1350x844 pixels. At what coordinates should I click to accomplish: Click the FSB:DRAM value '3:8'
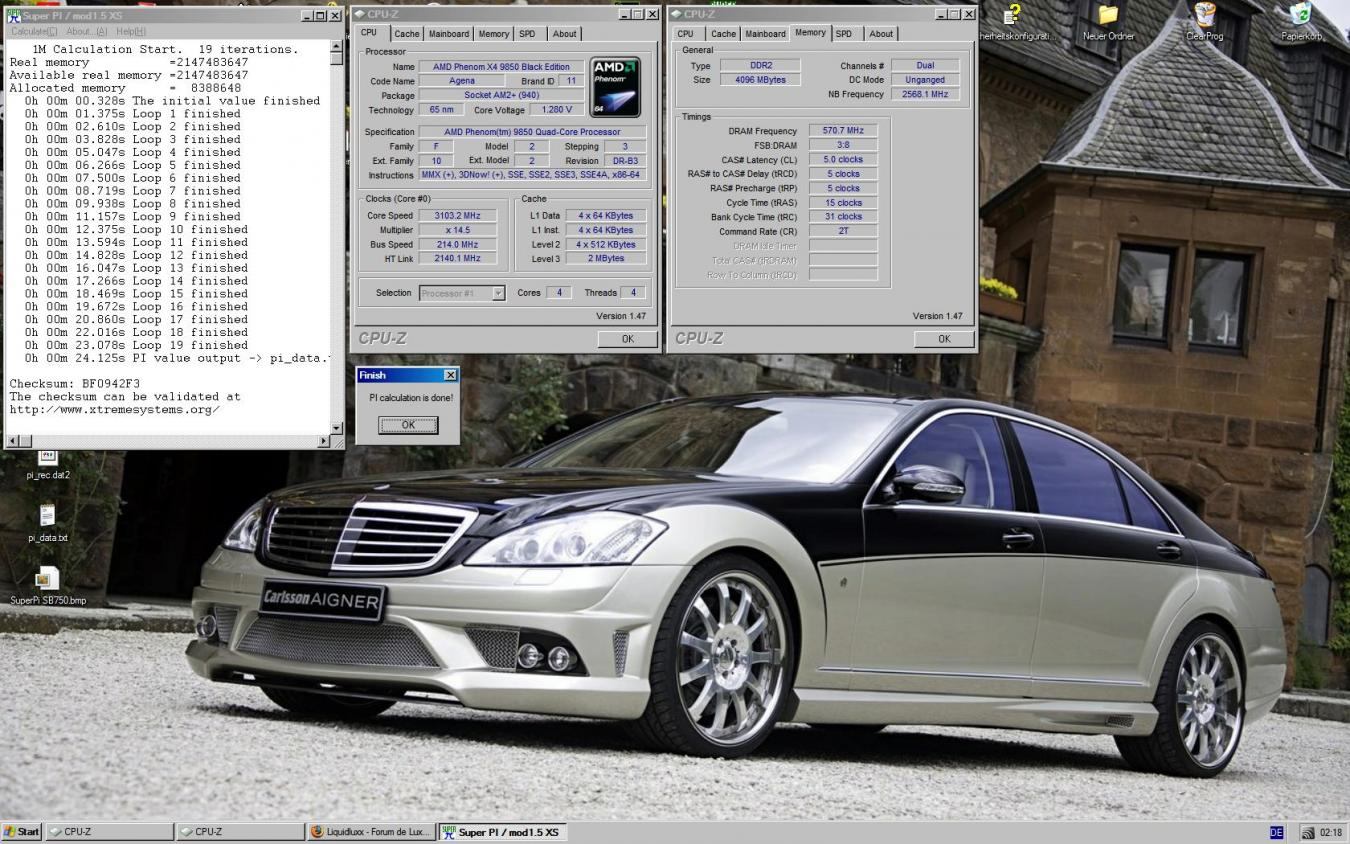point(843,145)
